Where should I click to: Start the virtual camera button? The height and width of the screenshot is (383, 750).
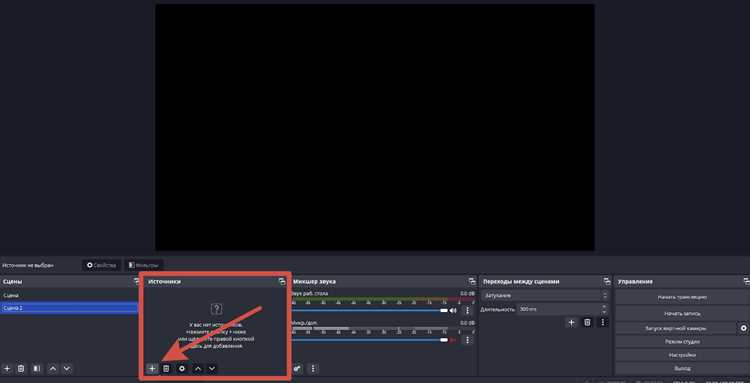676,328
